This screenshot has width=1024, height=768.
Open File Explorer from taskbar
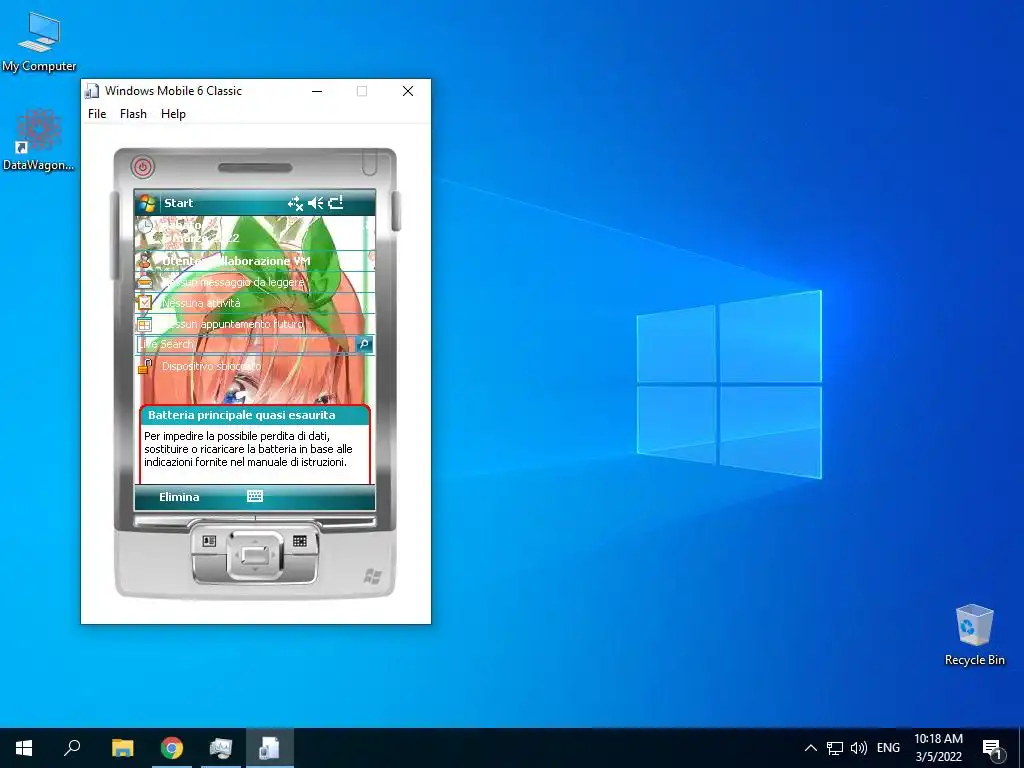(x=122, y=748)
